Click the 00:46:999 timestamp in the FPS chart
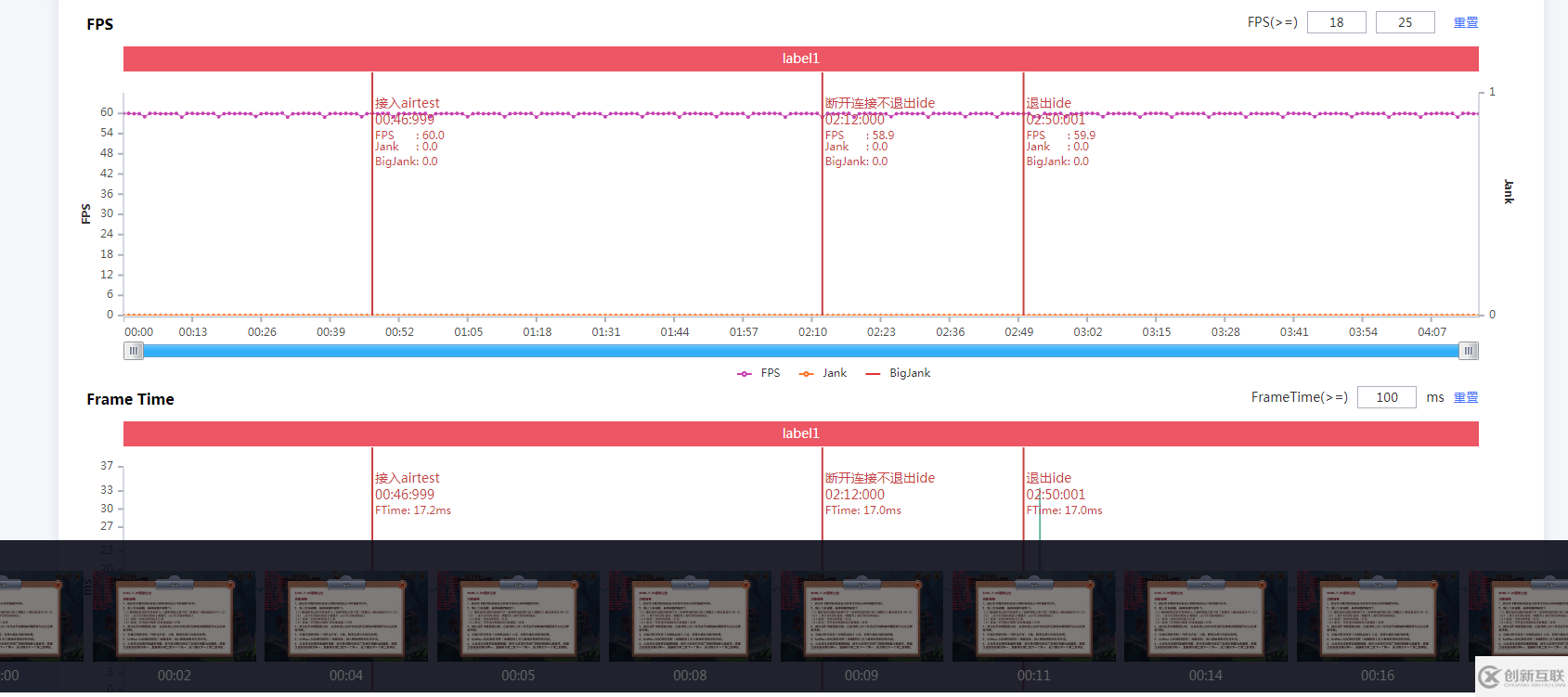1568x697 pixels. point(405,120)
